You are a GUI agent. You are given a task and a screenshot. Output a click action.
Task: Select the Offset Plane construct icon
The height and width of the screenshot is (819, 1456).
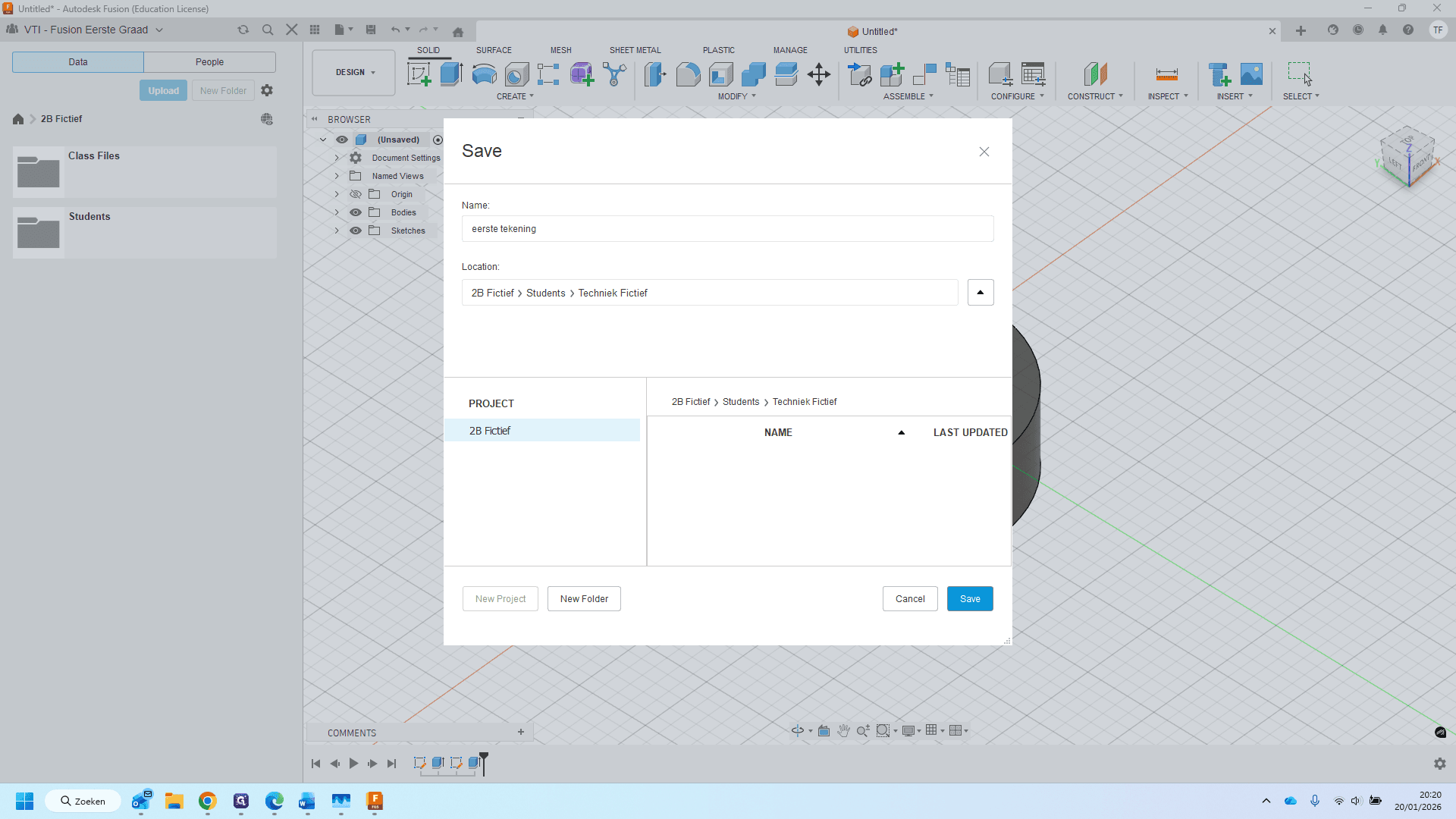point(1095,74)
